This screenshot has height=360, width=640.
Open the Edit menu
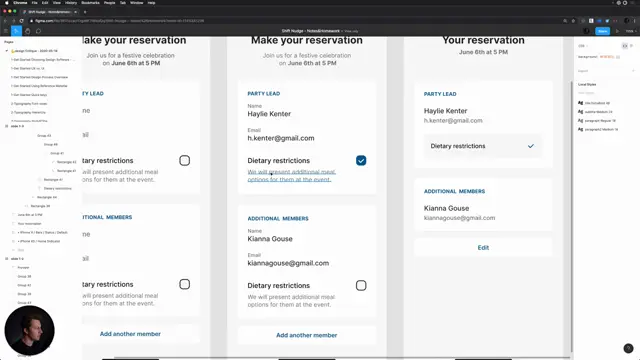pos(45,3)
